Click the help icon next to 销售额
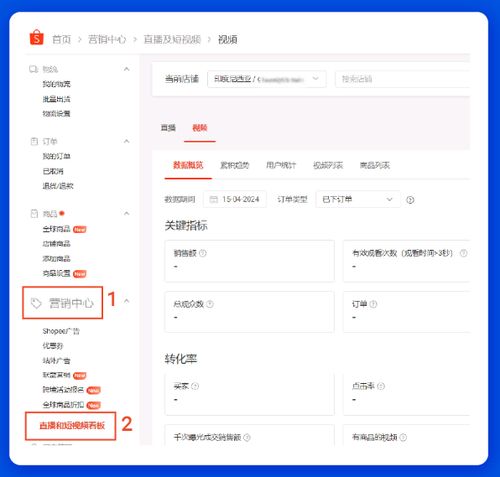Screen dimensions: 500x477 click(203, 253)
